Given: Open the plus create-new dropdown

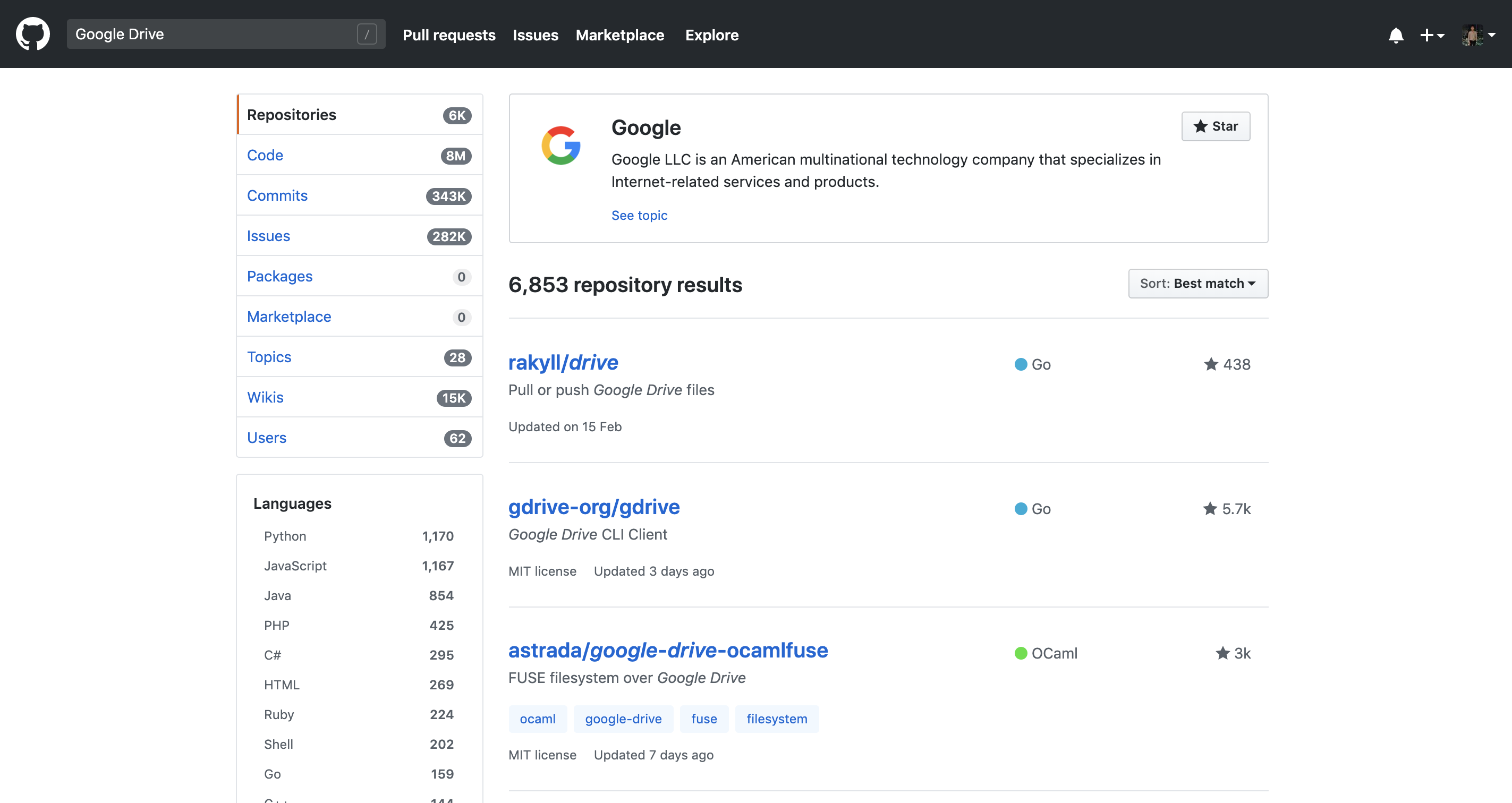Looking at the screenshot, I should point(1432,35).
